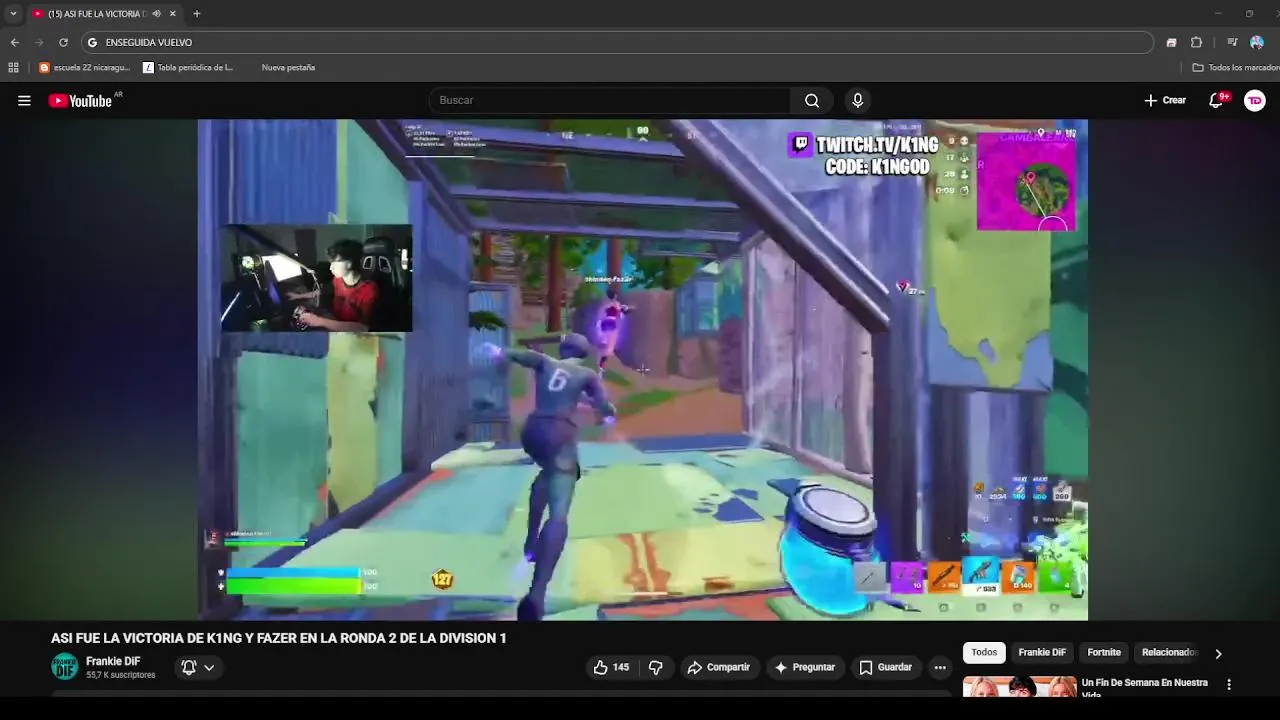The width and height of the screenshot is (1280, 720).
Task: Click the 55,7 K suscriptores text
Action: 120,675
